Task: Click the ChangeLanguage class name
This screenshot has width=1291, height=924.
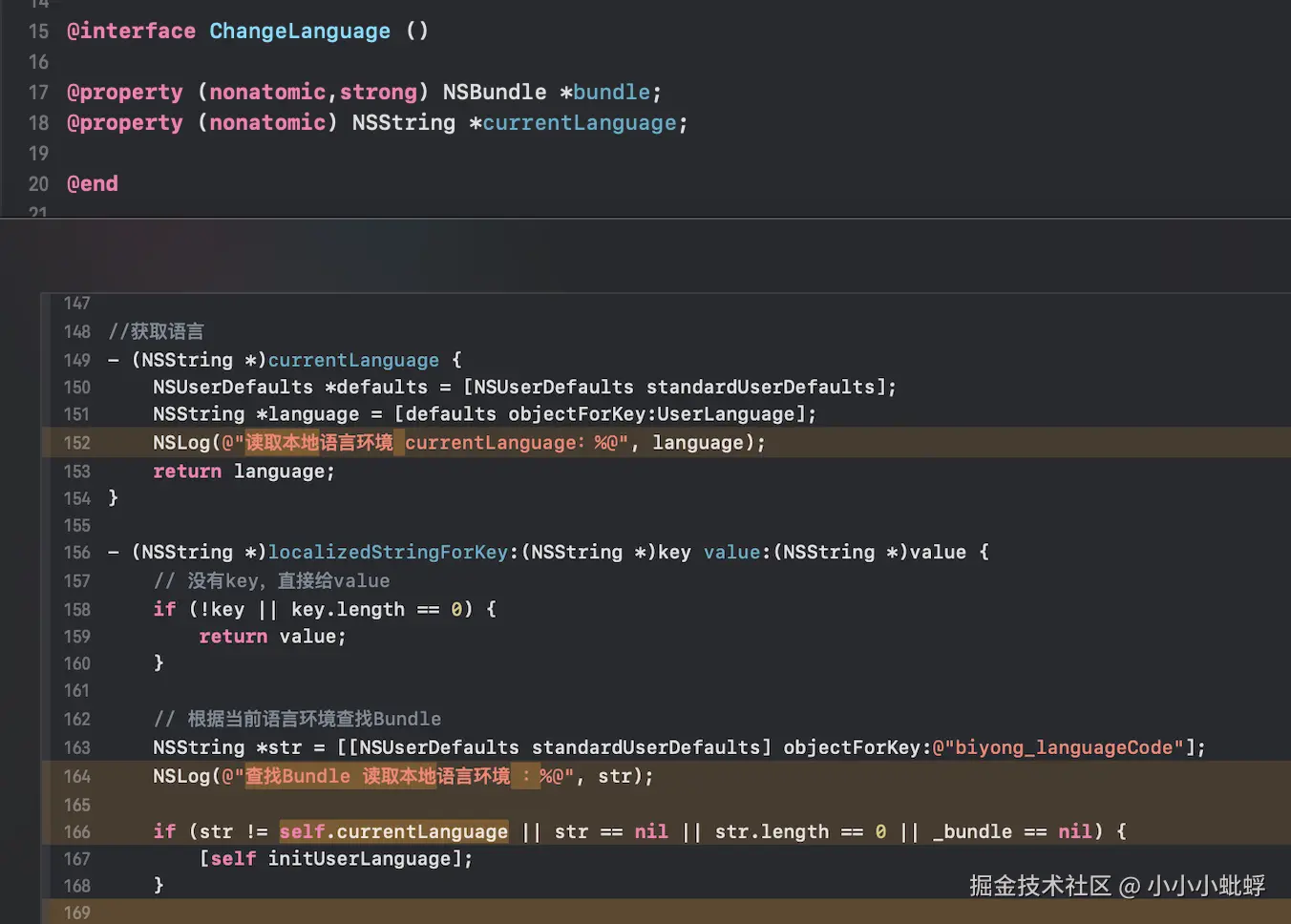Action: [x=300, y=31]
